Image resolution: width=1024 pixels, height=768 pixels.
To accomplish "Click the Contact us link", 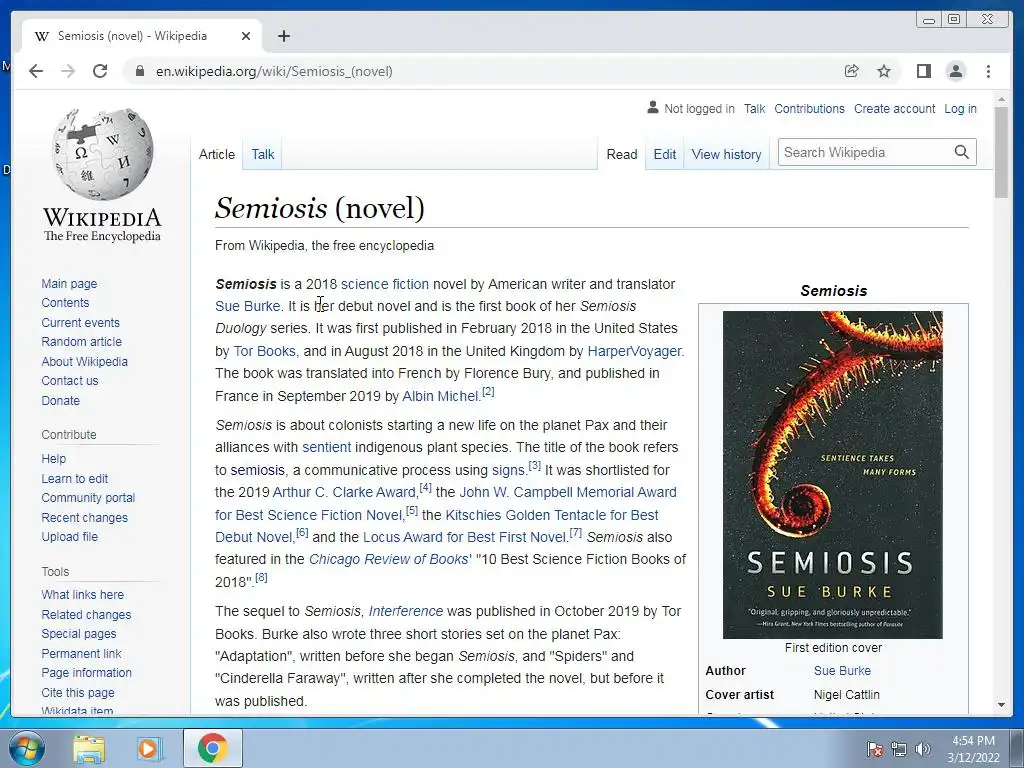I will (70, 380).
